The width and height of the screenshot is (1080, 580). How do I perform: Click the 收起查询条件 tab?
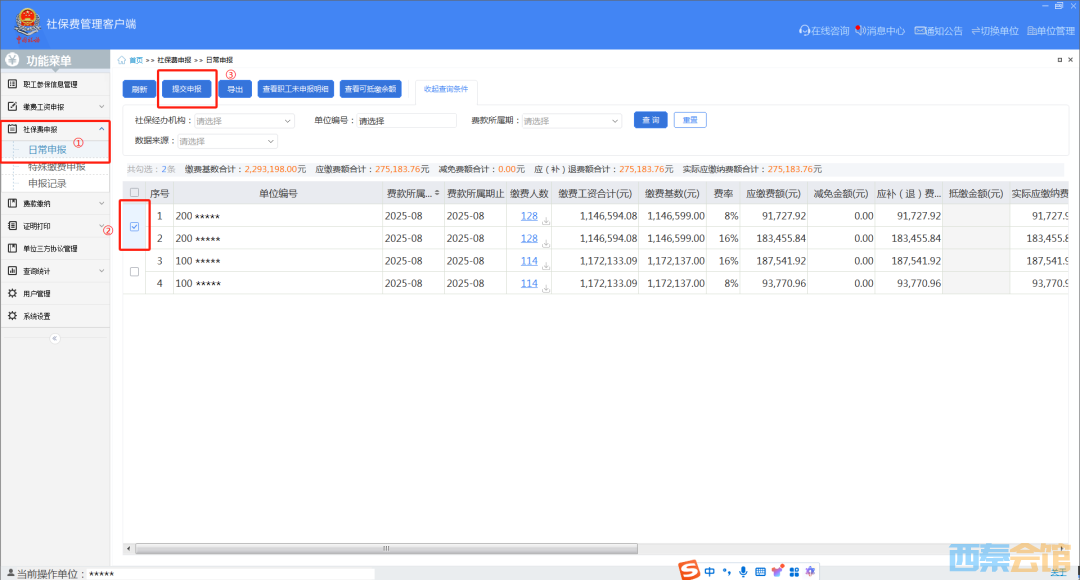point(447,89)
